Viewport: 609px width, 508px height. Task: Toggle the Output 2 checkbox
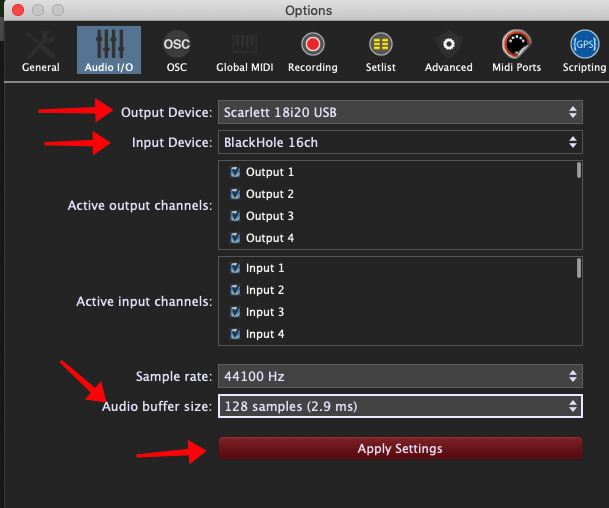pyautogui.click(x=235, y=194)
